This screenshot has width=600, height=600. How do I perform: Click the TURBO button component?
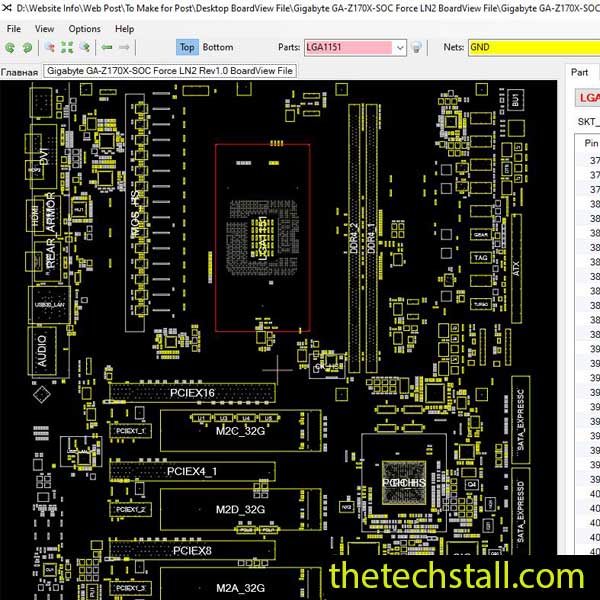(481, 304)
